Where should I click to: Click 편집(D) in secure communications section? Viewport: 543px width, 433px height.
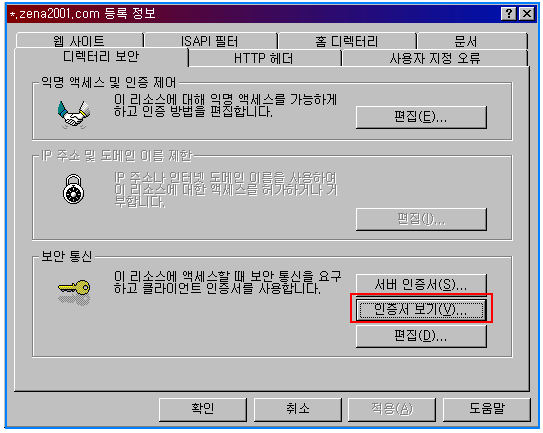(421, 336)
